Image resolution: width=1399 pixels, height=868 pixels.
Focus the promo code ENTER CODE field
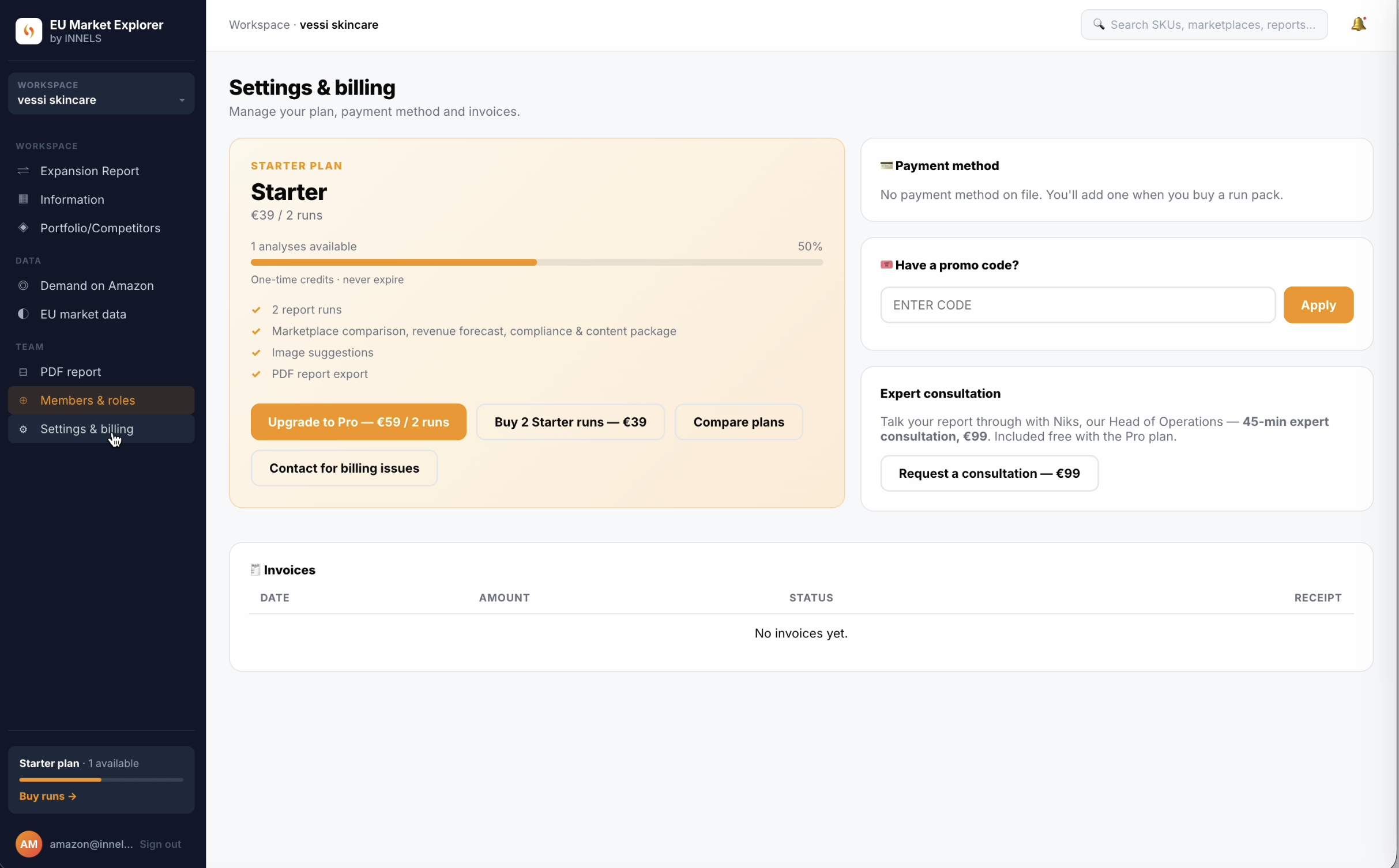pos(1077,305)
